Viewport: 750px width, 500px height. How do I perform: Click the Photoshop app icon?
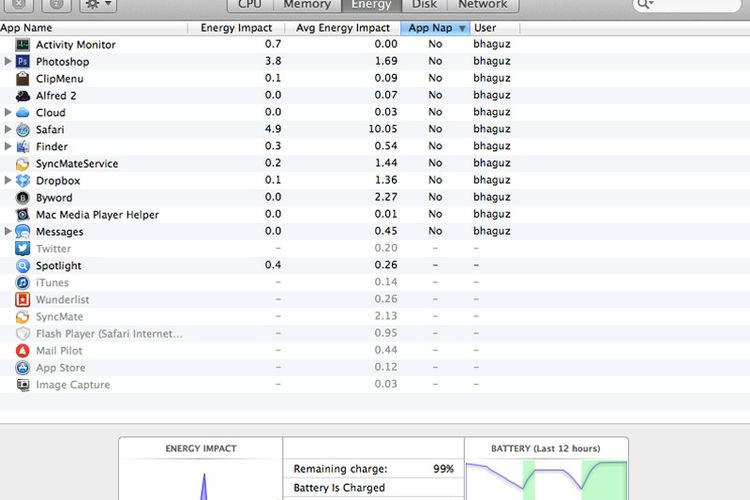click(x=22, y=62)
